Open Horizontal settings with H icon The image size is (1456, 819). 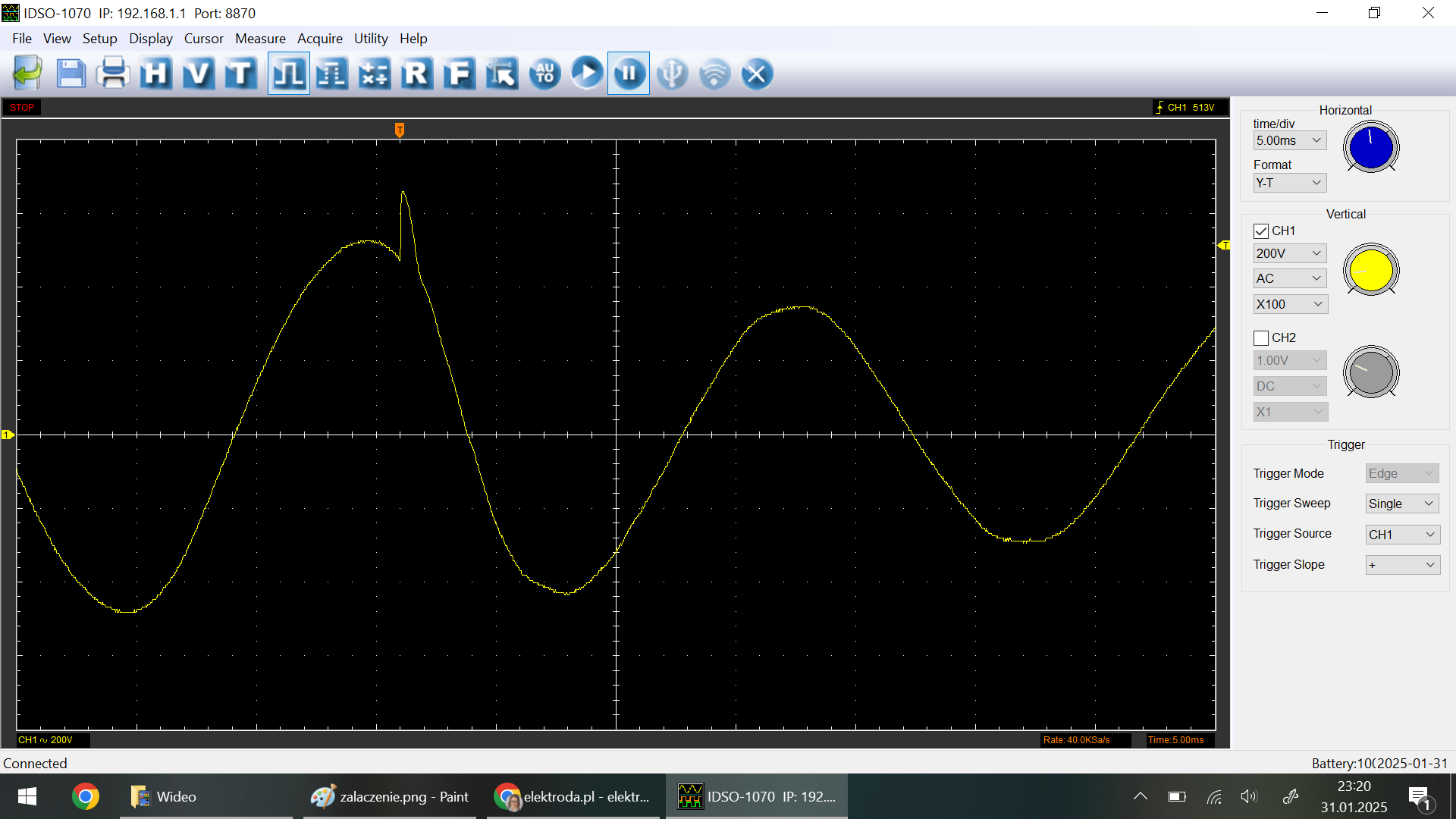(x=155, y=74)
